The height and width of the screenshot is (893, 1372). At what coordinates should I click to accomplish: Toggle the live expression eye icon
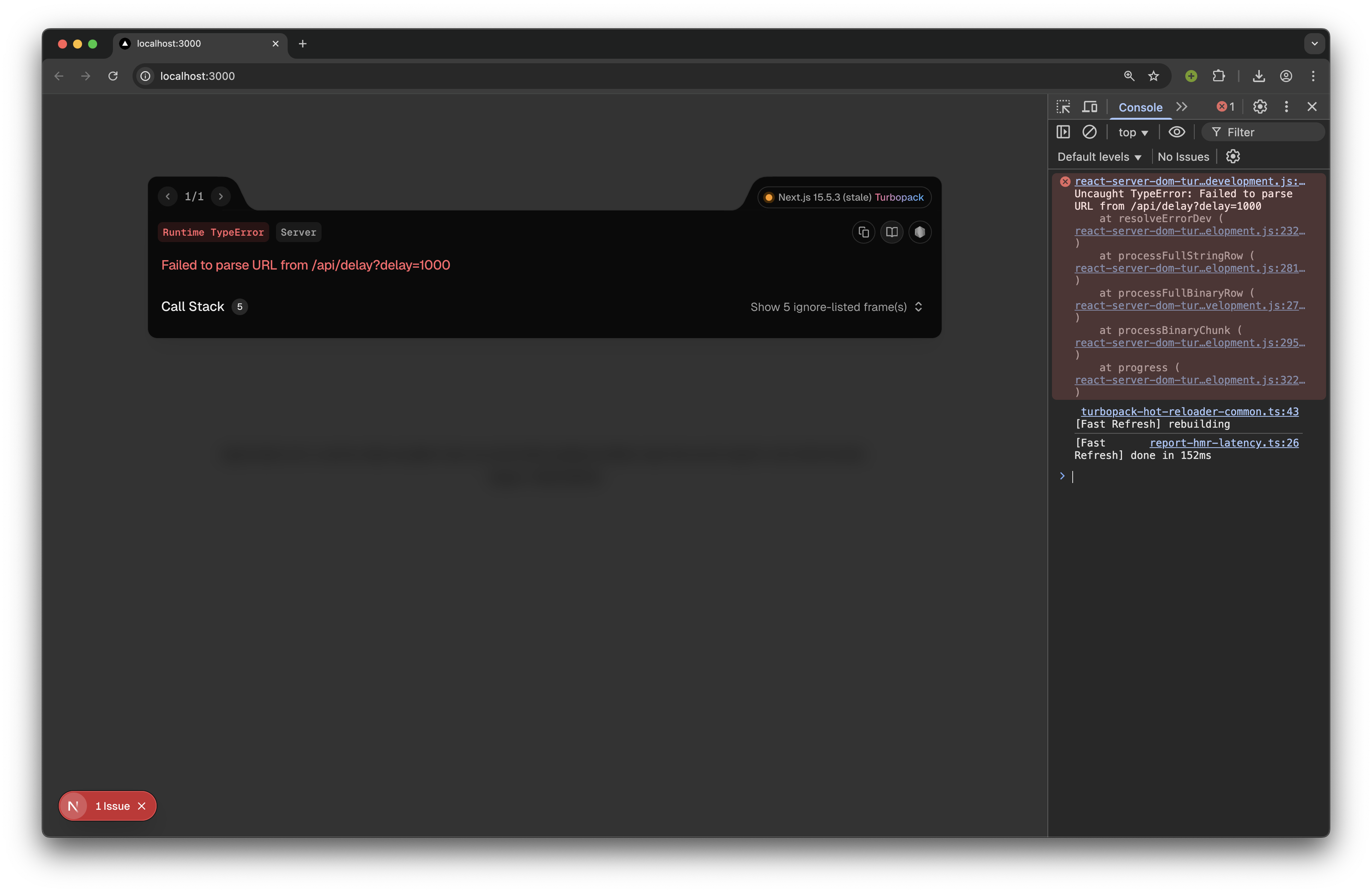1177,132
